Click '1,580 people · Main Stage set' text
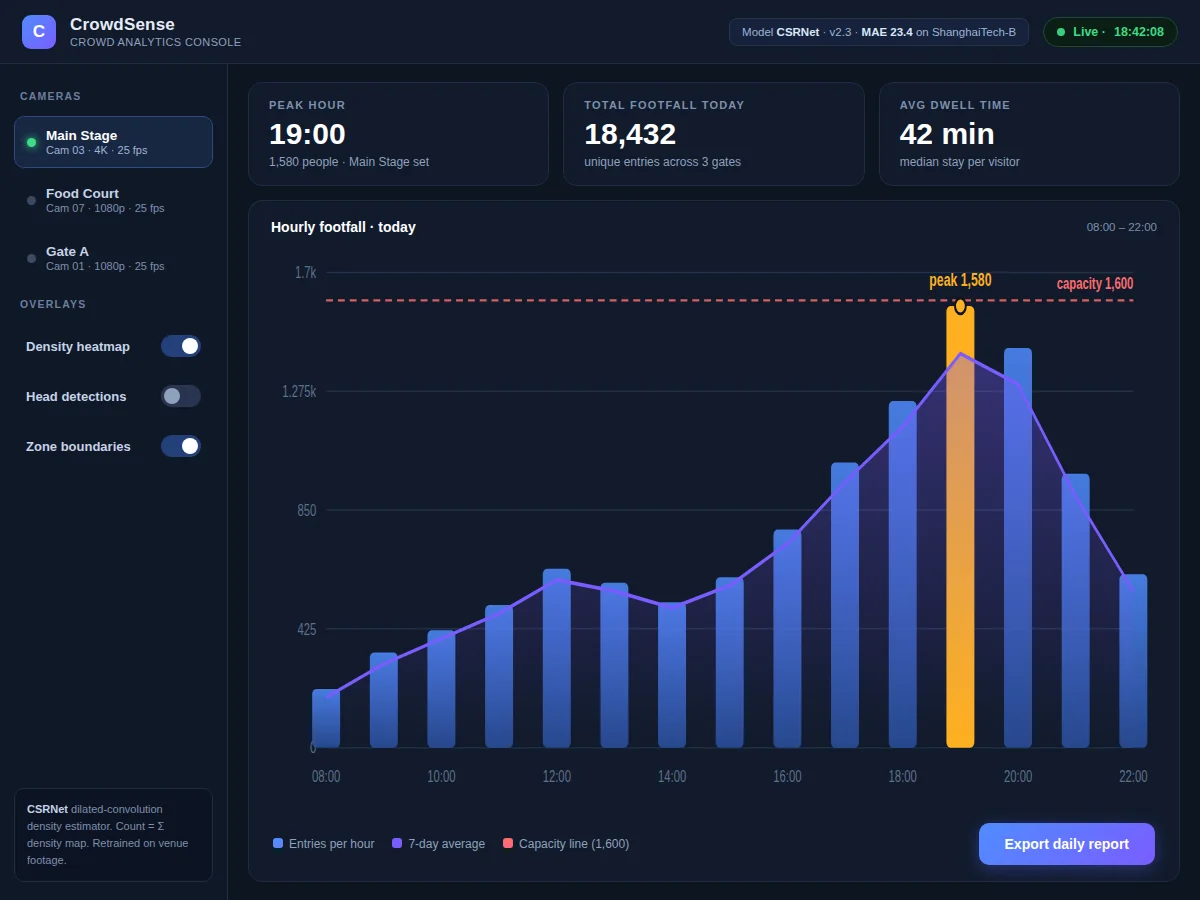This screenshot has height=900, width=1200. coord(349,162)
